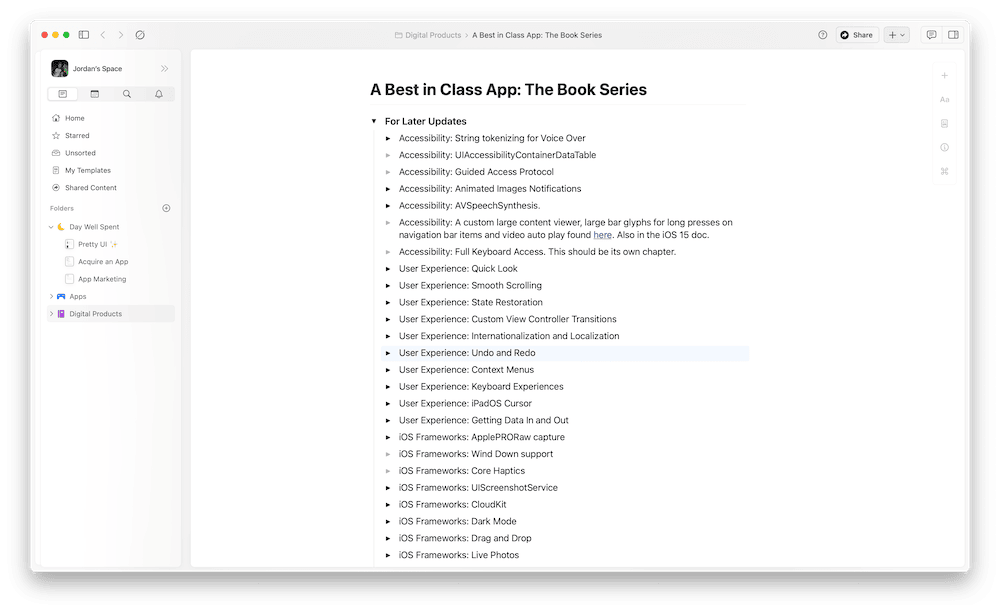Open the new document plus dropdown

click(x=896, y=35)
